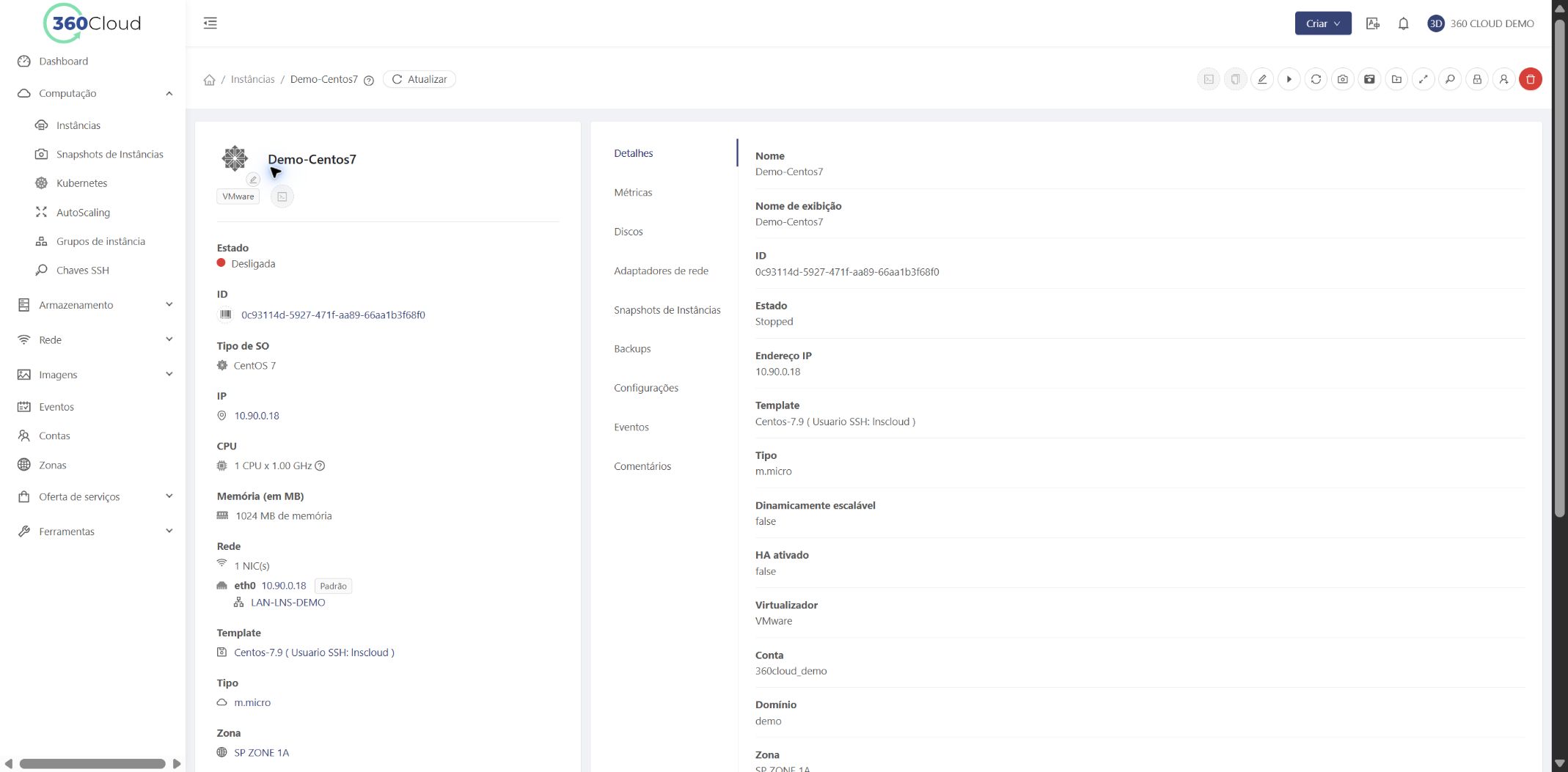Open the Discos tab
The width and height of the screenshot is (1568, 772).
(629, 231)
